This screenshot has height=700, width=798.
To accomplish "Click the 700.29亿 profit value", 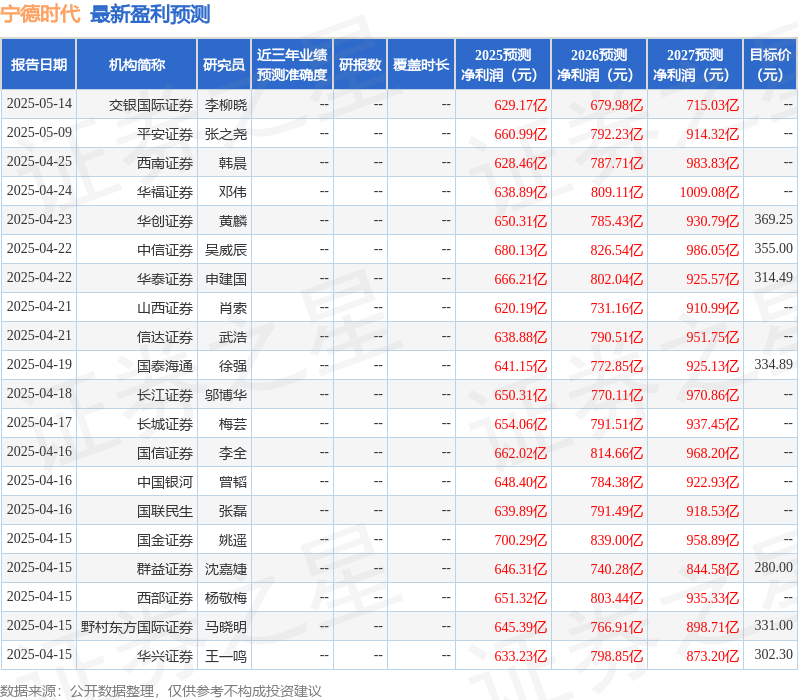I will pyautogui.click(x=521, y=540).
